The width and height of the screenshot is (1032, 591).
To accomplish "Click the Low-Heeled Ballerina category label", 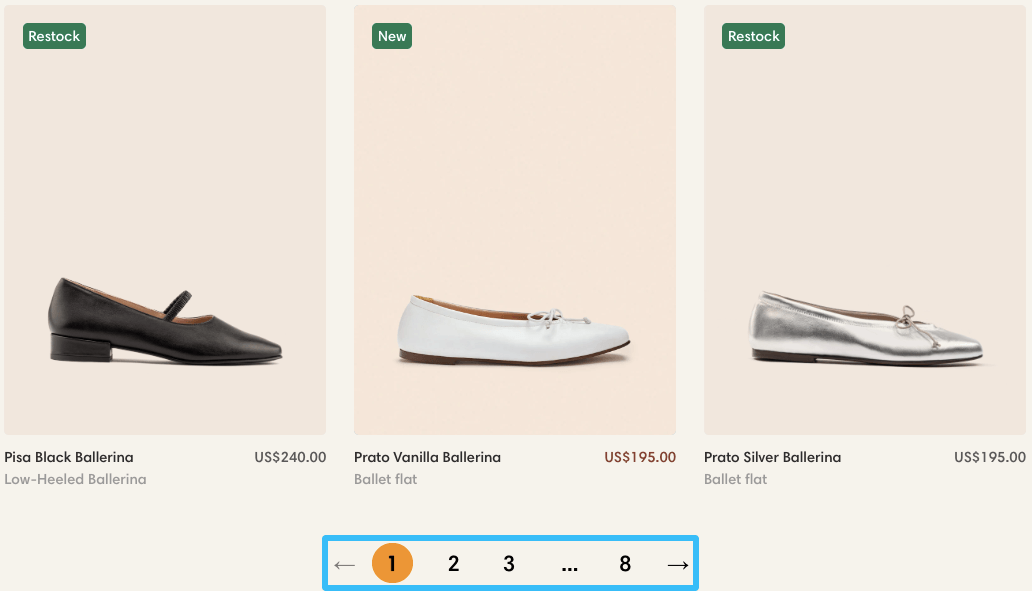I will (x=75, y=479).
